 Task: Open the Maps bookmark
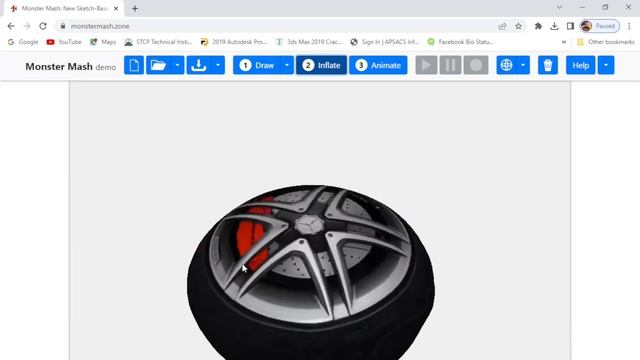click(x=103, y=42)
